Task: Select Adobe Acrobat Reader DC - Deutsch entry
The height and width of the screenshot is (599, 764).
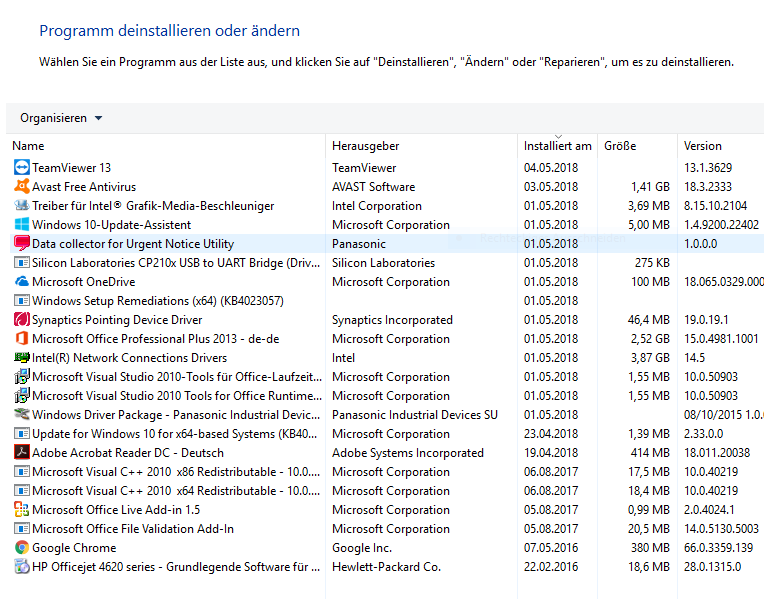Action: click(128, 453)
